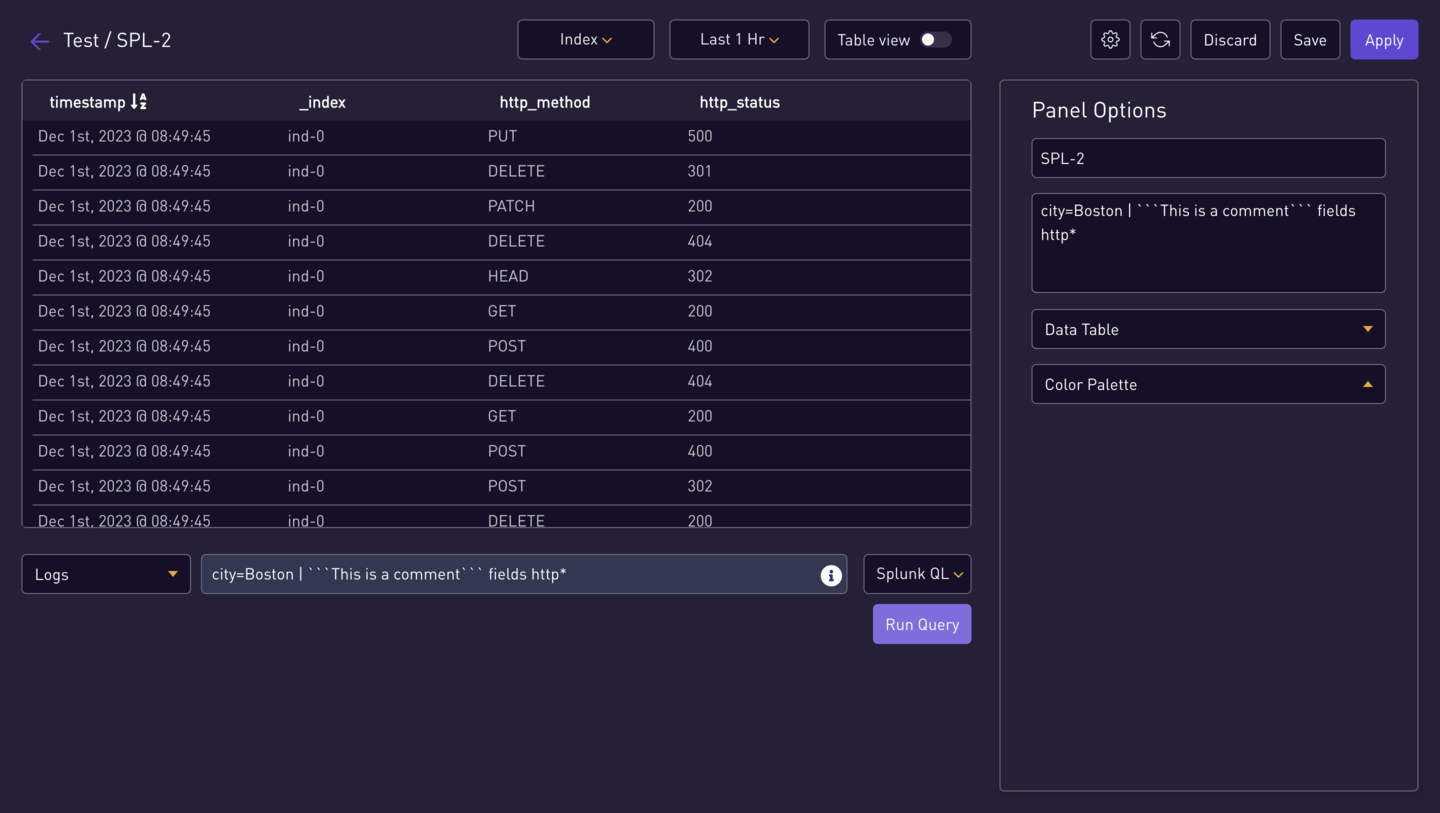Click the PUT method cell

point(503,136)
